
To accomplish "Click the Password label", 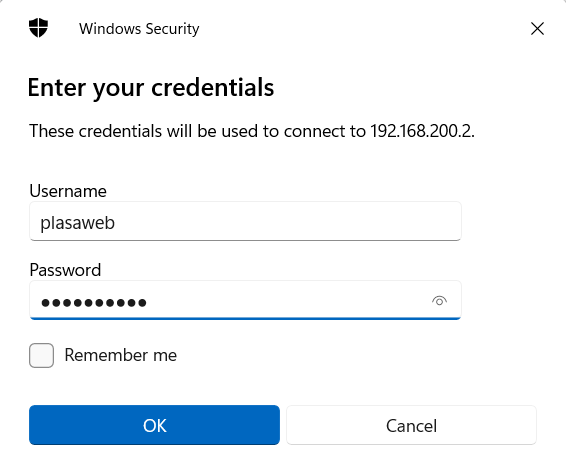I will tap(65, 270).
